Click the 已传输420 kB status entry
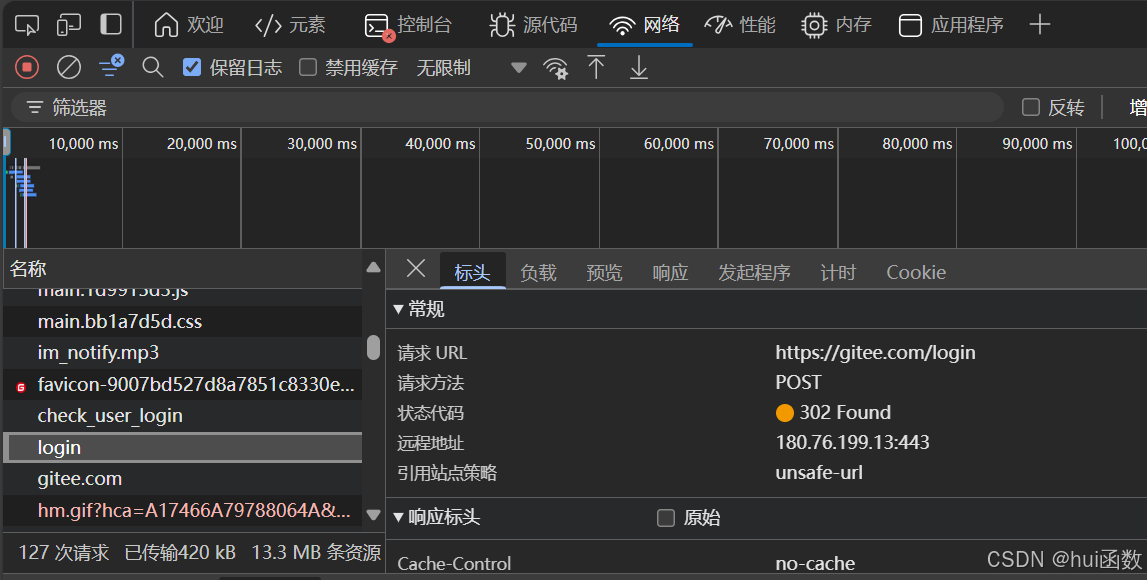Image resolution: width=1147 pixels, height=580 pixels. click(x=180, y=552)
